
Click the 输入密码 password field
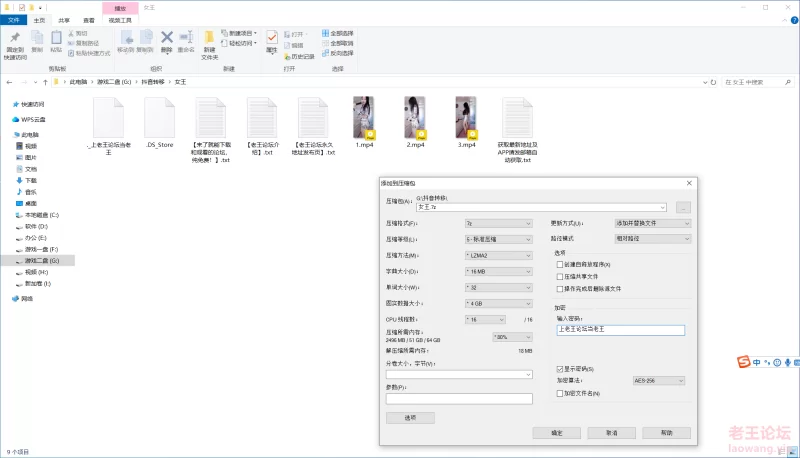[620, 330]
